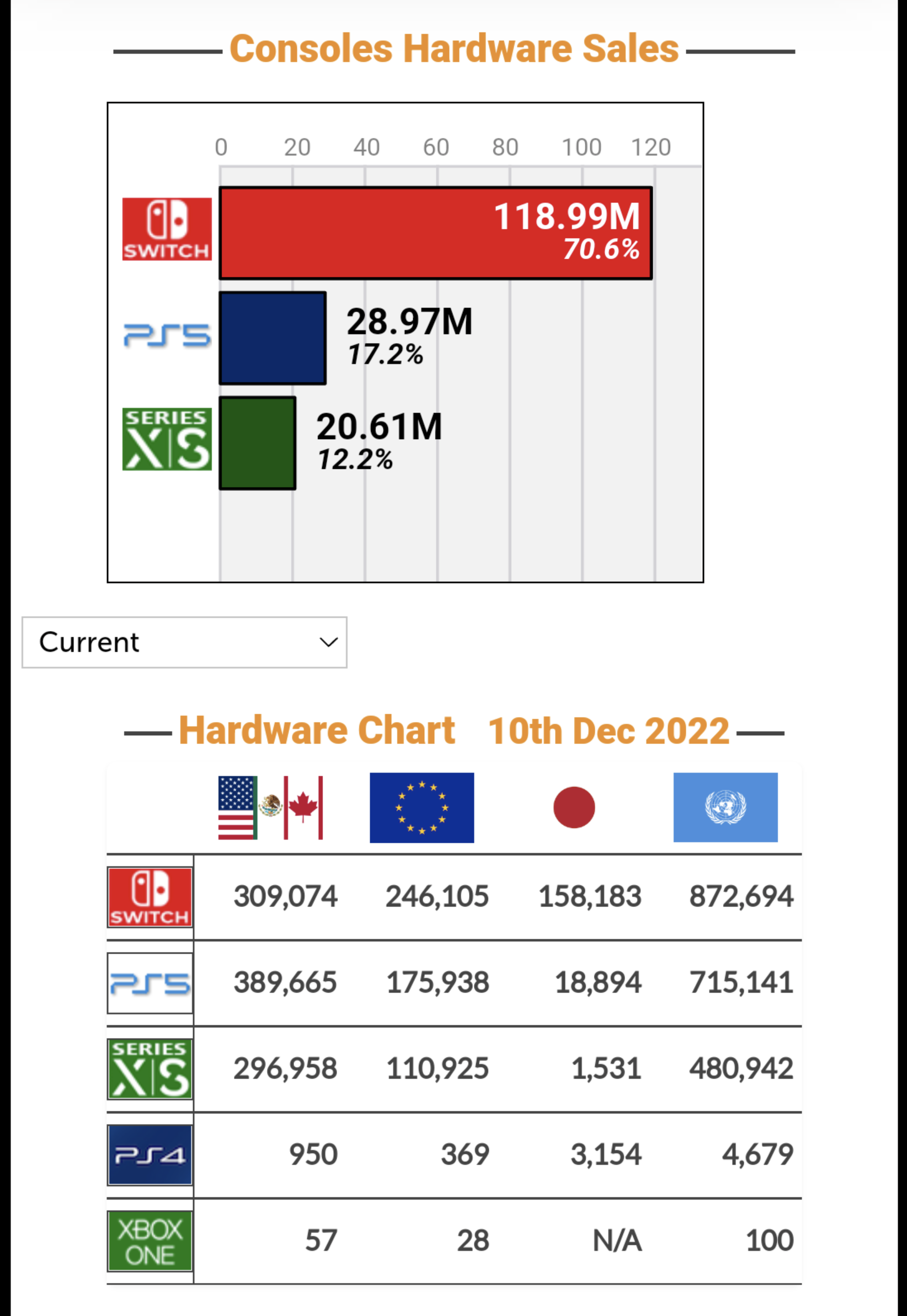Click the Series X|S Japan value 1,531

tap(606, 1068)
